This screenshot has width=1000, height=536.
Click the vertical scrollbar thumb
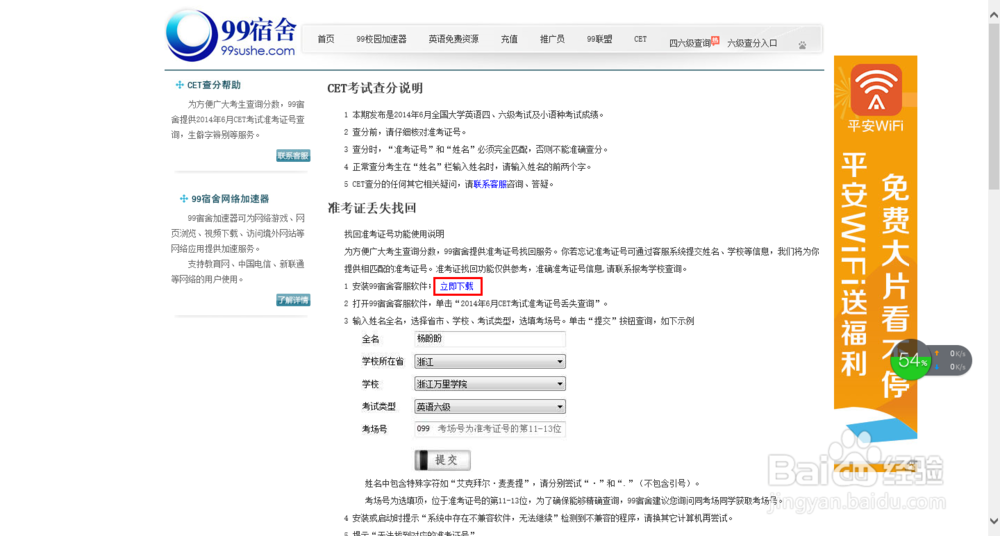(994, 107)
